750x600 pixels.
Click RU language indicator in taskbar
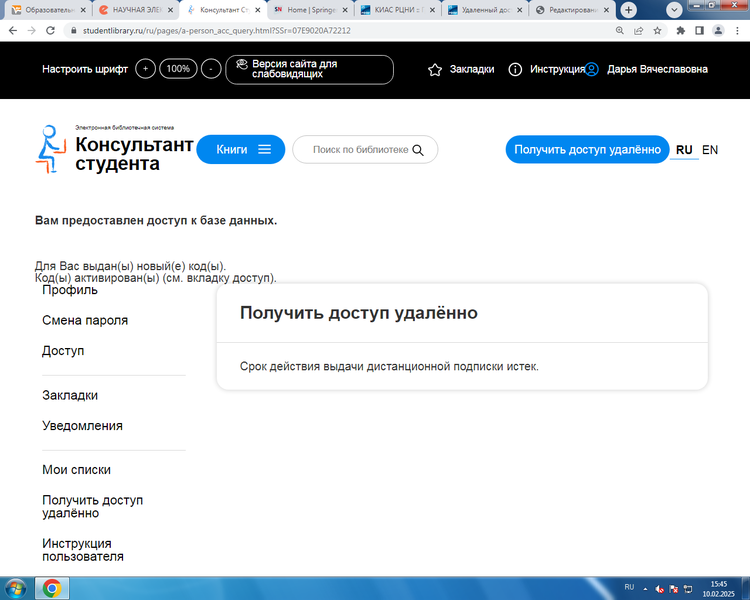coord(629,587)
